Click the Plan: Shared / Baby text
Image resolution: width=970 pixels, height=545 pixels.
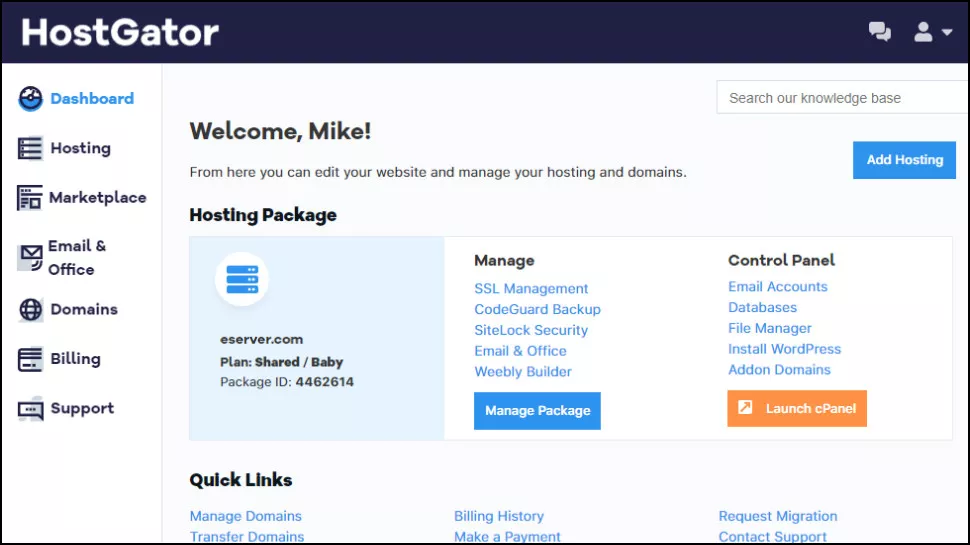[x=281, y=362]
